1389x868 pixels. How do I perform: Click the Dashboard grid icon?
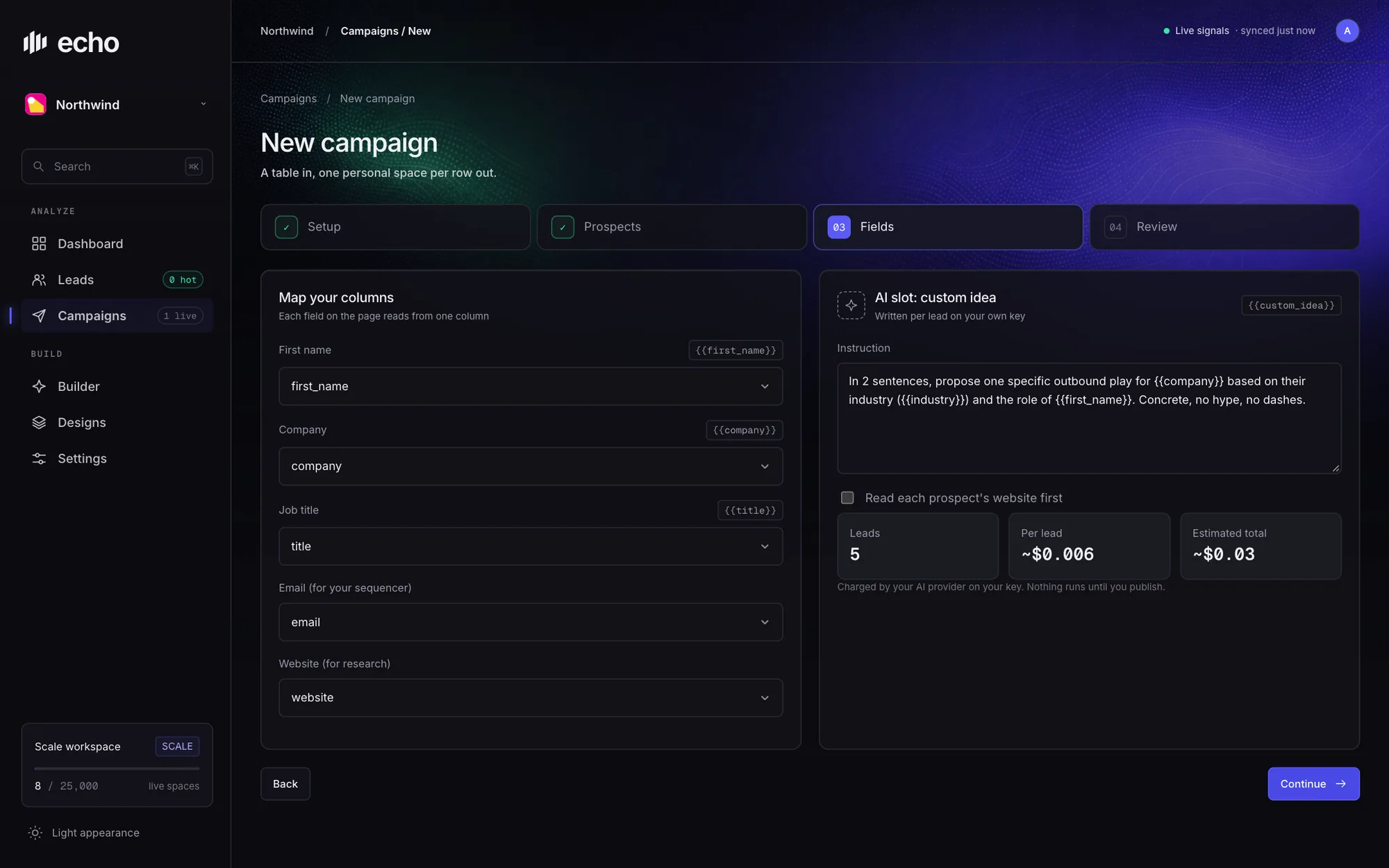(39, 244)
